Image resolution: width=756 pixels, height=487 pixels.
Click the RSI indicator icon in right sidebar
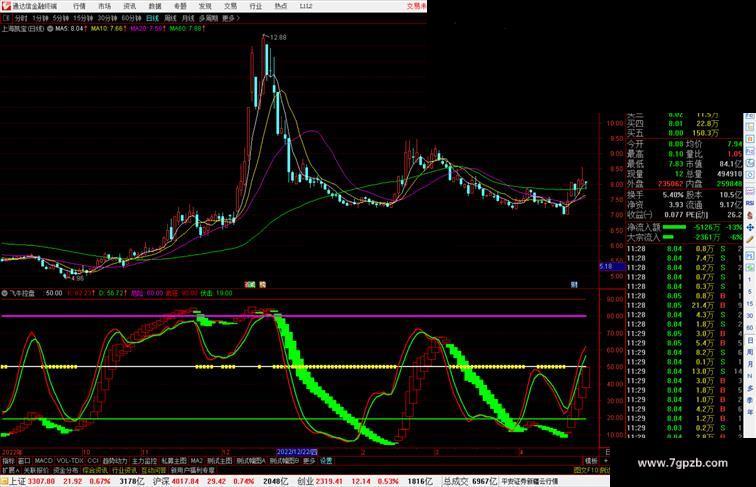(x=750, y=203)
